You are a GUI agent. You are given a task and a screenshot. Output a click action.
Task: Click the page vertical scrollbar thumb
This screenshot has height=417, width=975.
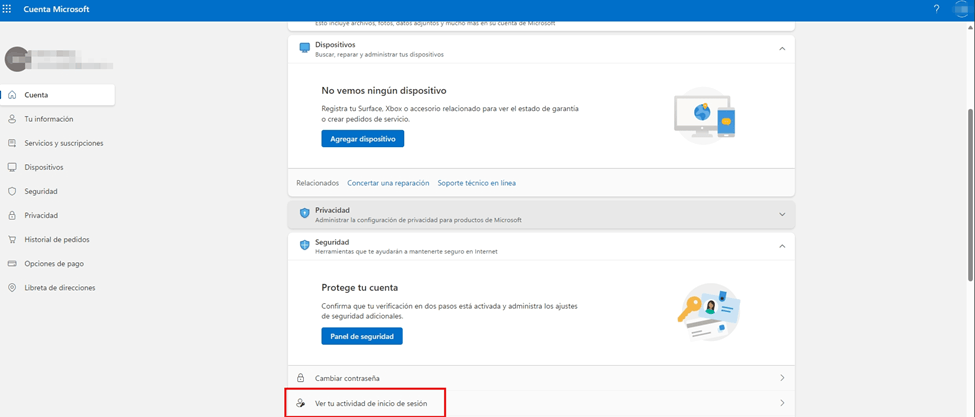[971, 194]
